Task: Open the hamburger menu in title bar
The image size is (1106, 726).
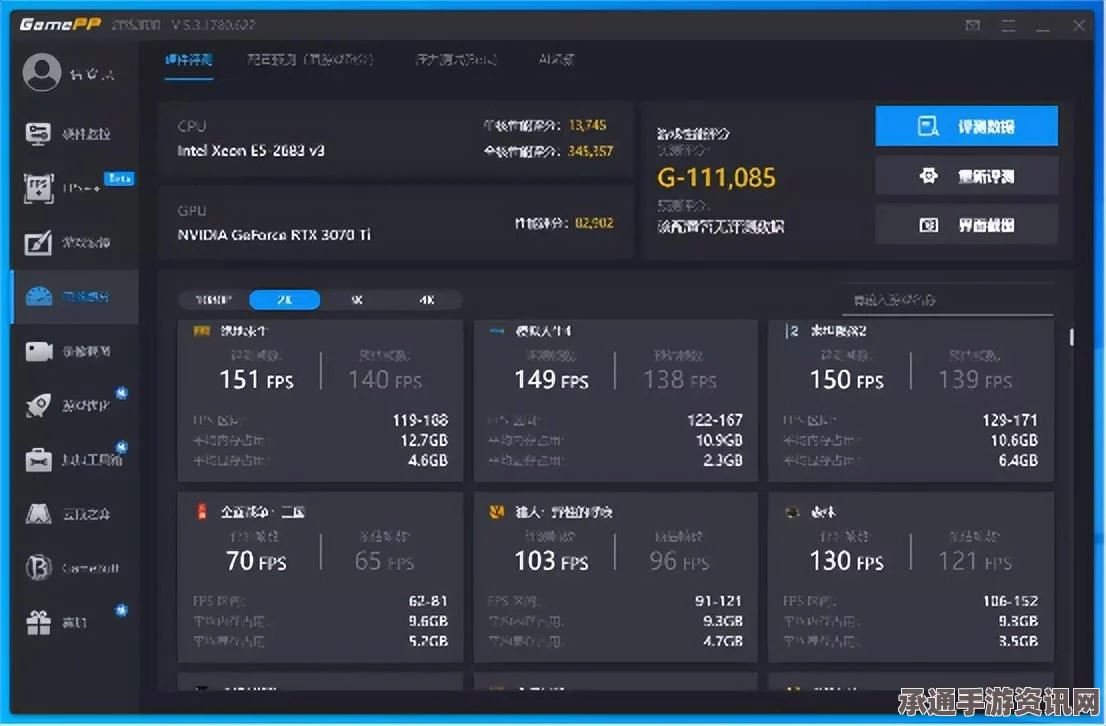Action: [1009, 25]
